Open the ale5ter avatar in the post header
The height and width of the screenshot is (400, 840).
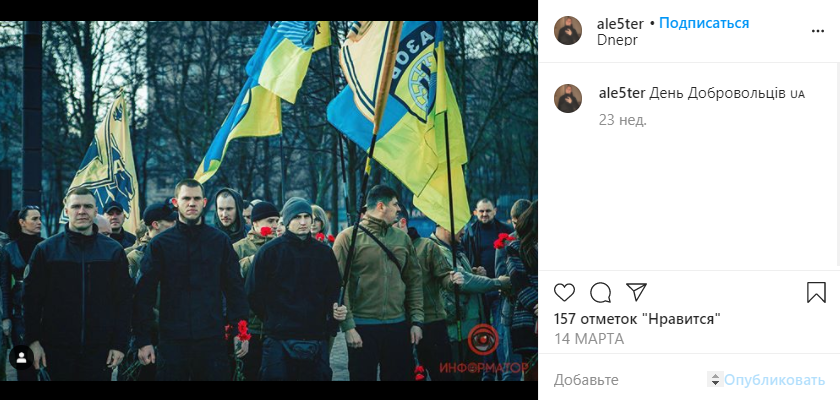coord(568,31)
